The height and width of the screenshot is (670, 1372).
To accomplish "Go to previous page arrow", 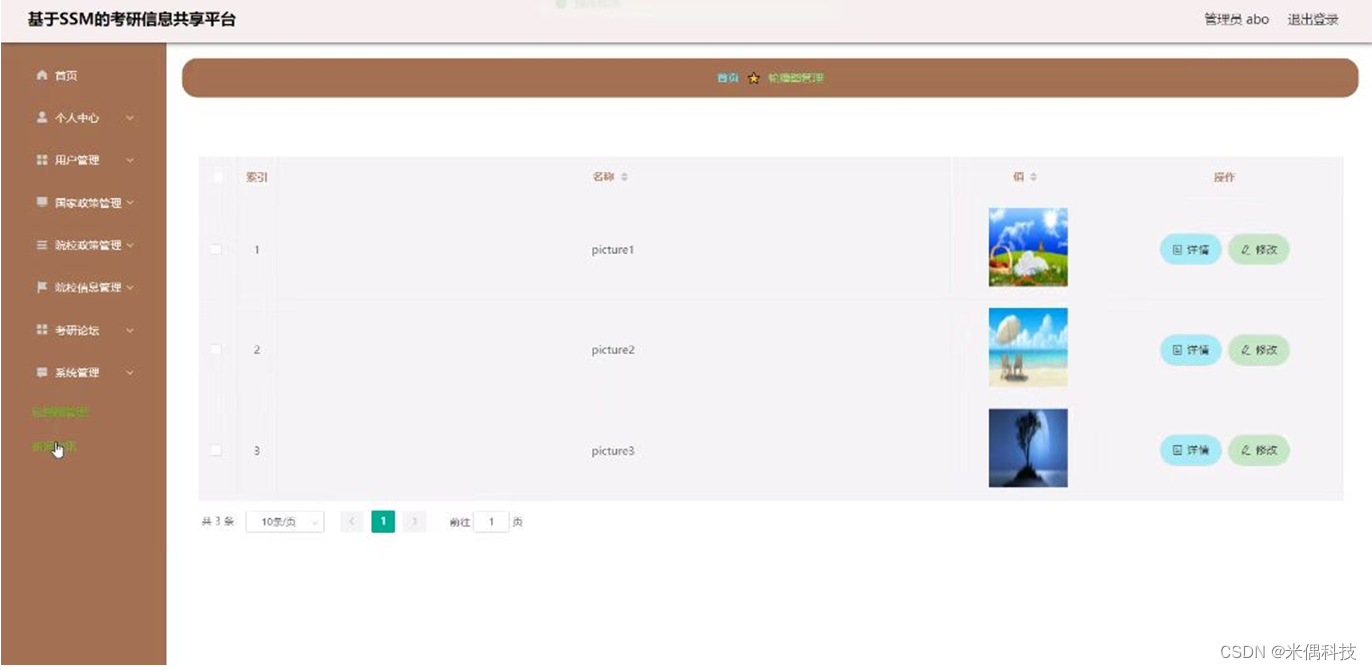I will (x=352, y=522).
